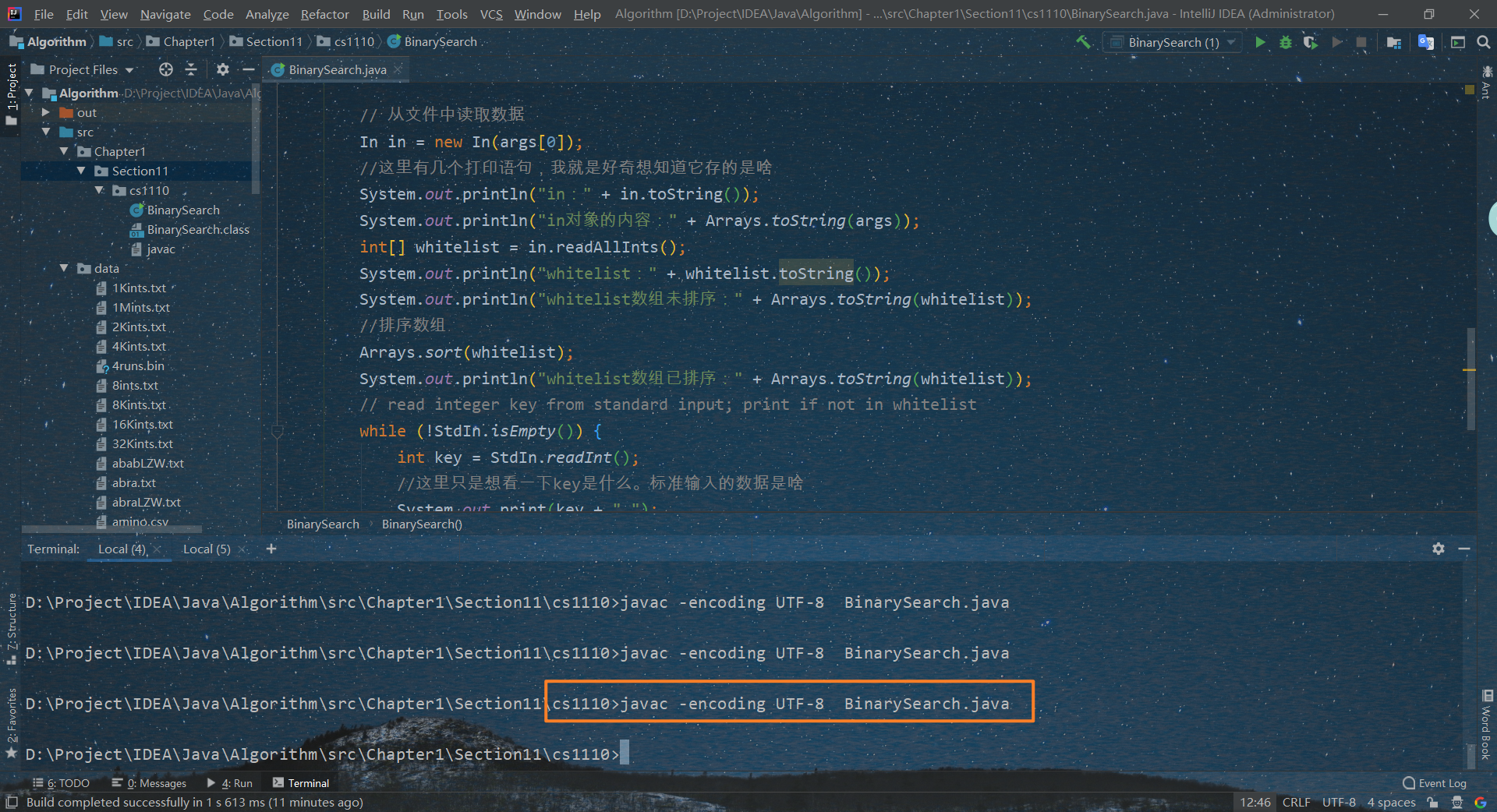Image resolution: width=1497 pixels, height=812 pixels.
Task: Toggle tool window bars icon in status bar
Action: coord(12,802)
